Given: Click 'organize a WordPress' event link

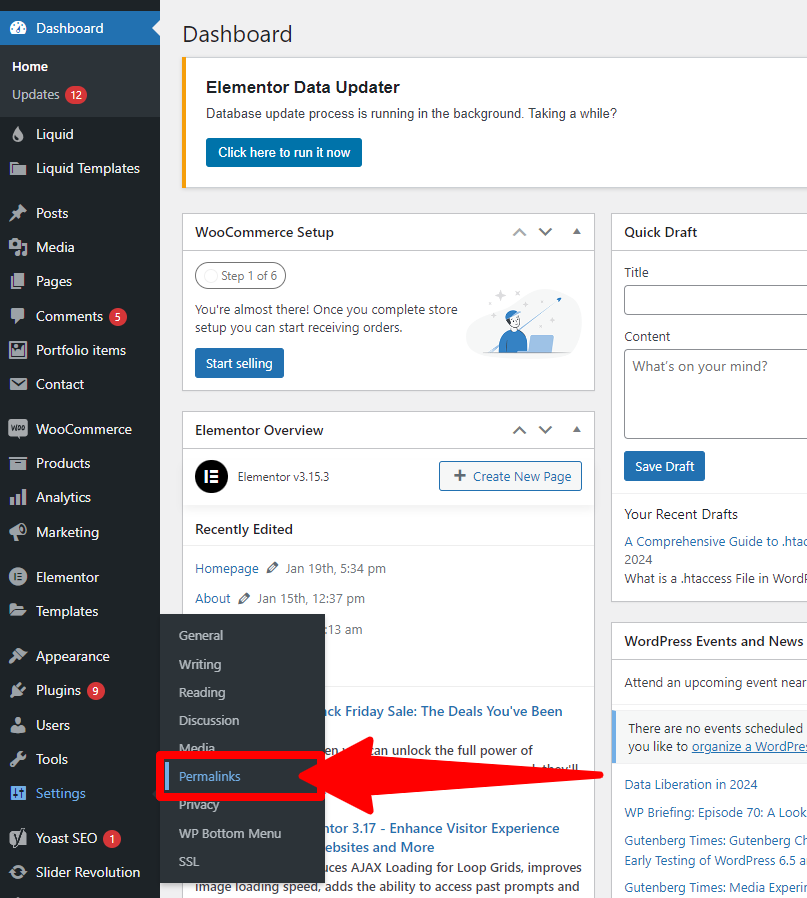Looking at the screenshot, I should [x=749, y=746].
